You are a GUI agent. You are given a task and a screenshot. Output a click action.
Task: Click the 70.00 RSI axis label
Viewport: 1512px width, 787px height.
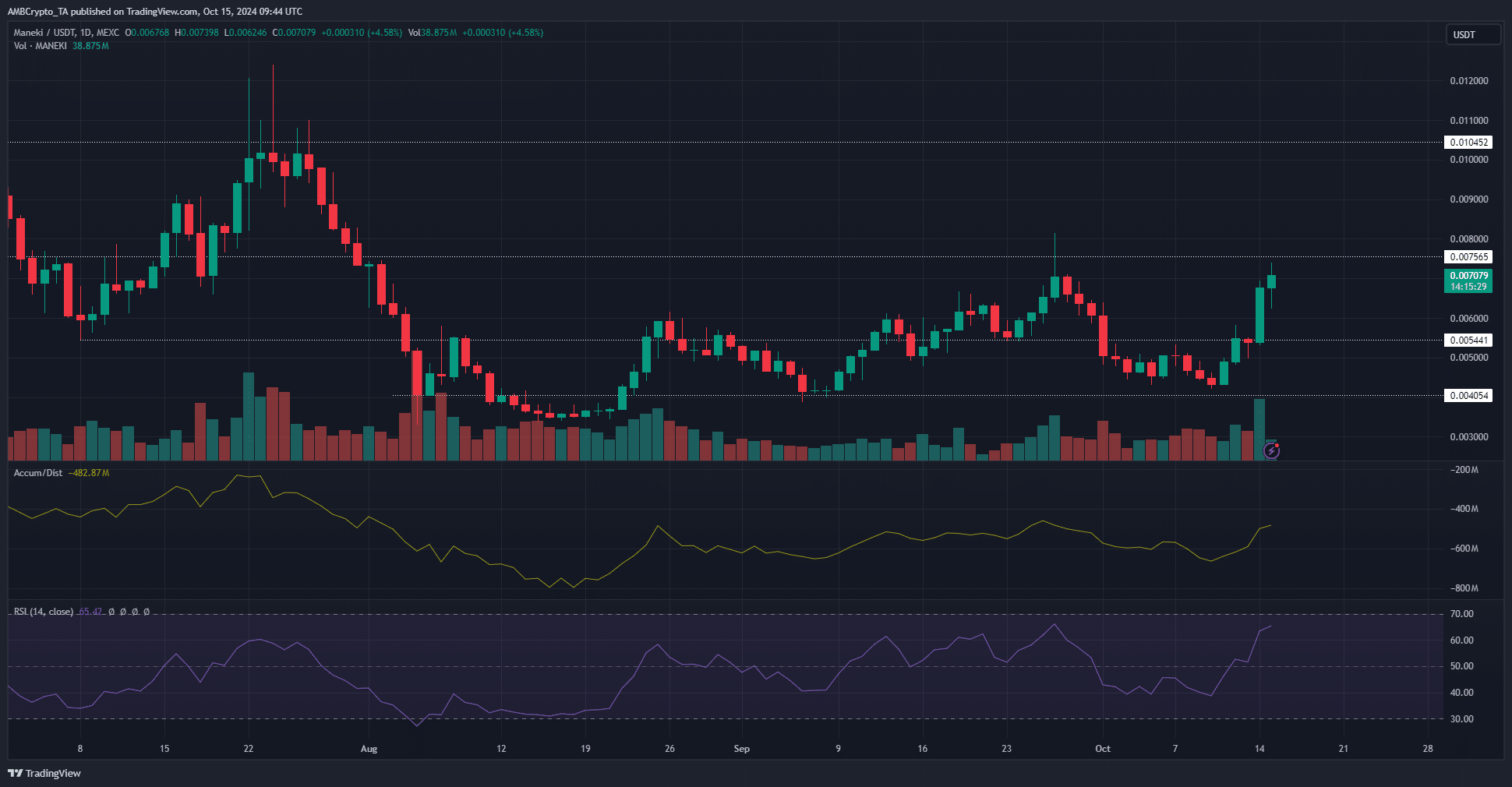pos(1462,614)
